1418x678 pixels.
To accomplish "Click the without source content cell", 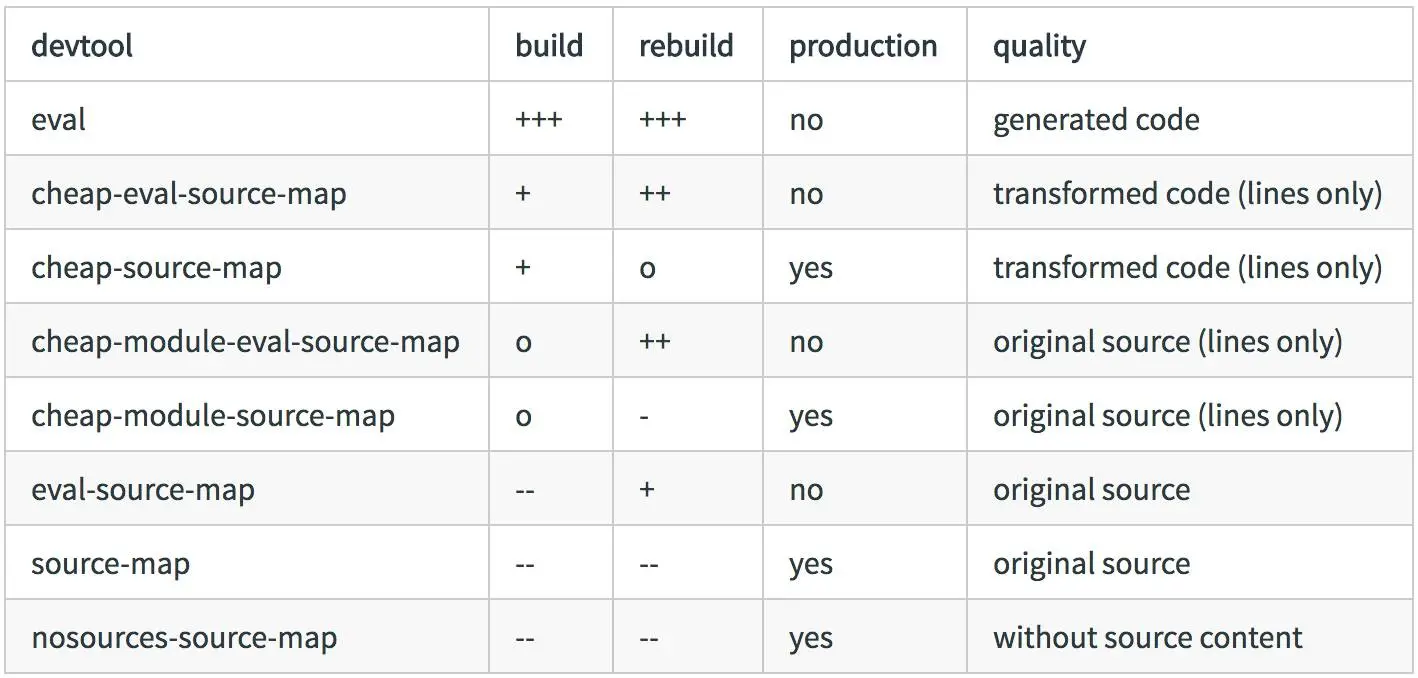I will 1147,638.
